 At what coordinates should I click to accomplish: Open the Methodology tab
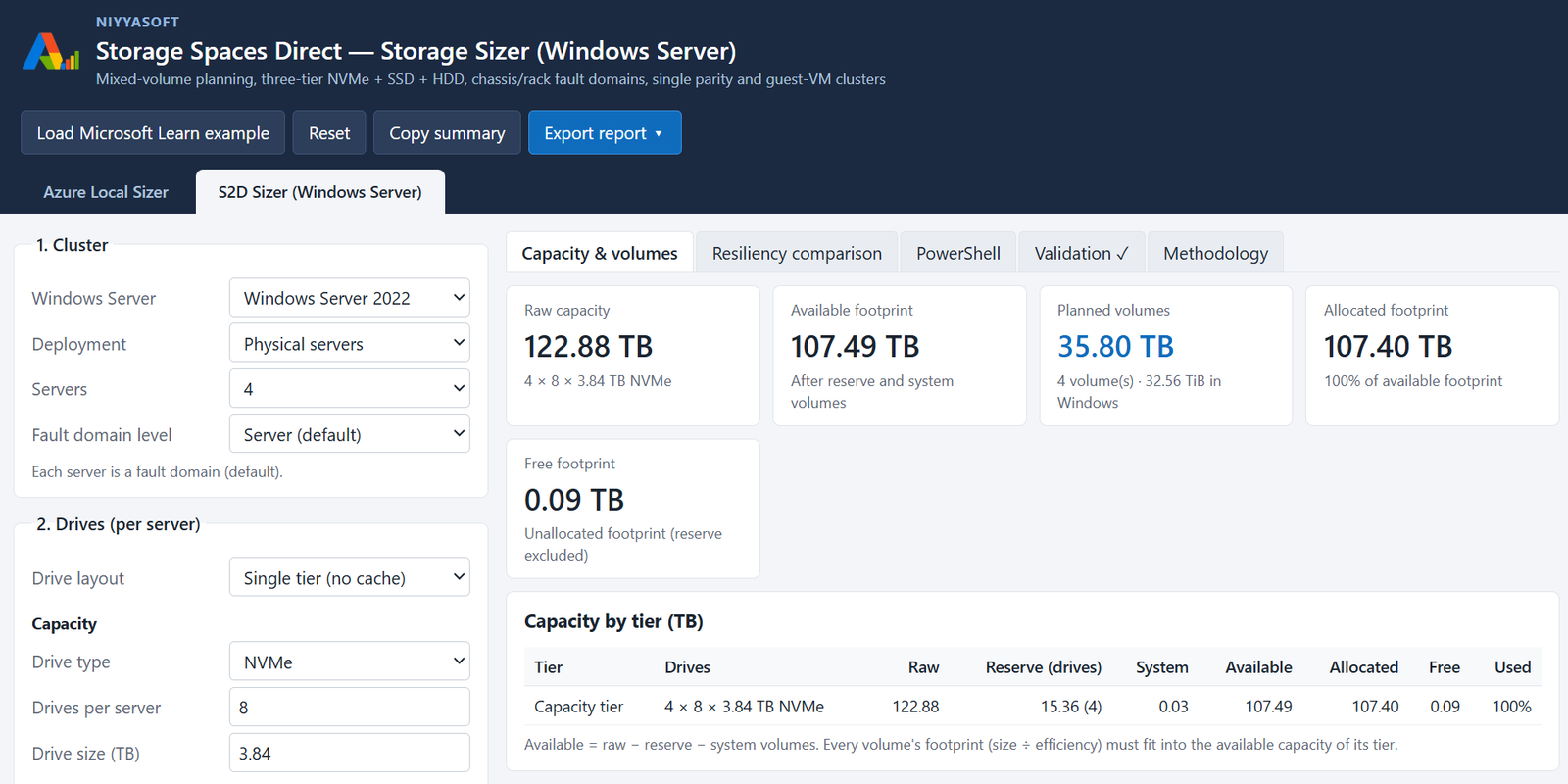(1215, 253)
